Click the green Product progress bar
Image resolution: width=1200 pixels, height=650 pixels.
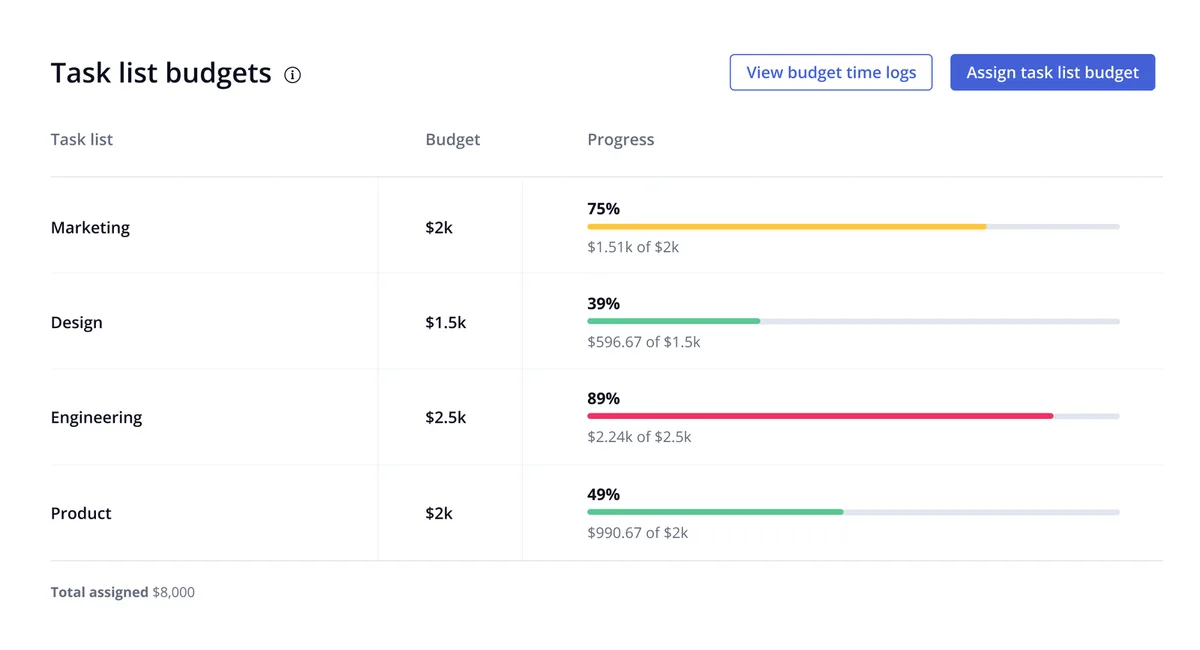[715, 512]
